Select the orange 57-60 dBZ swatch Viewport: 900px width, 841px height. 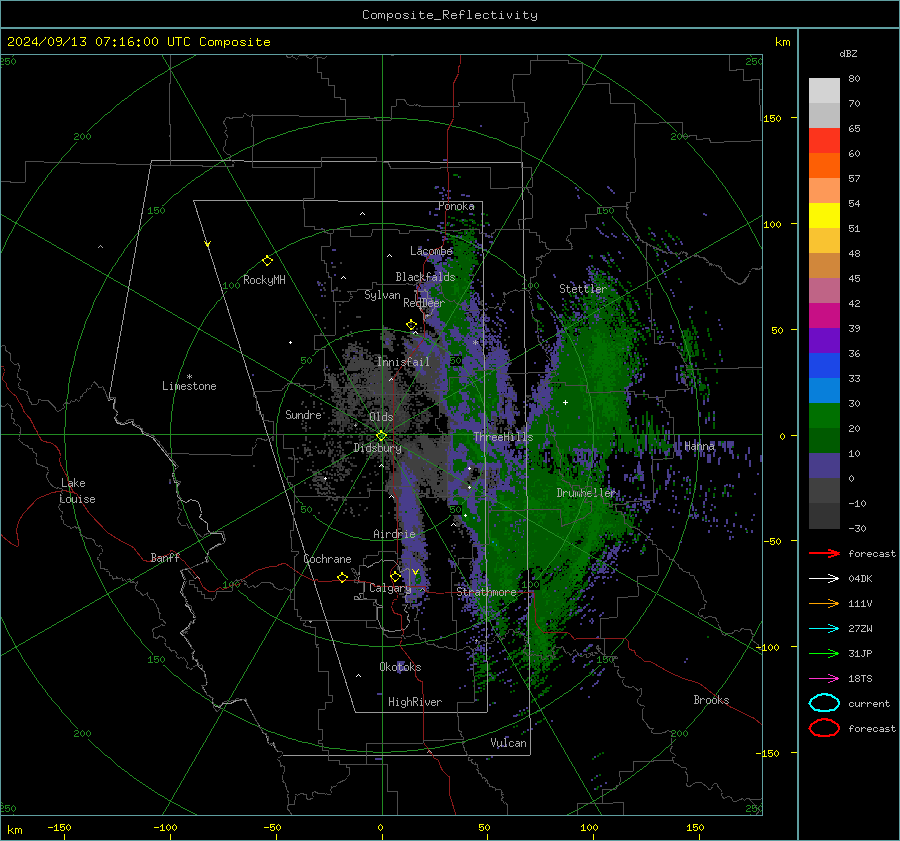824,165
